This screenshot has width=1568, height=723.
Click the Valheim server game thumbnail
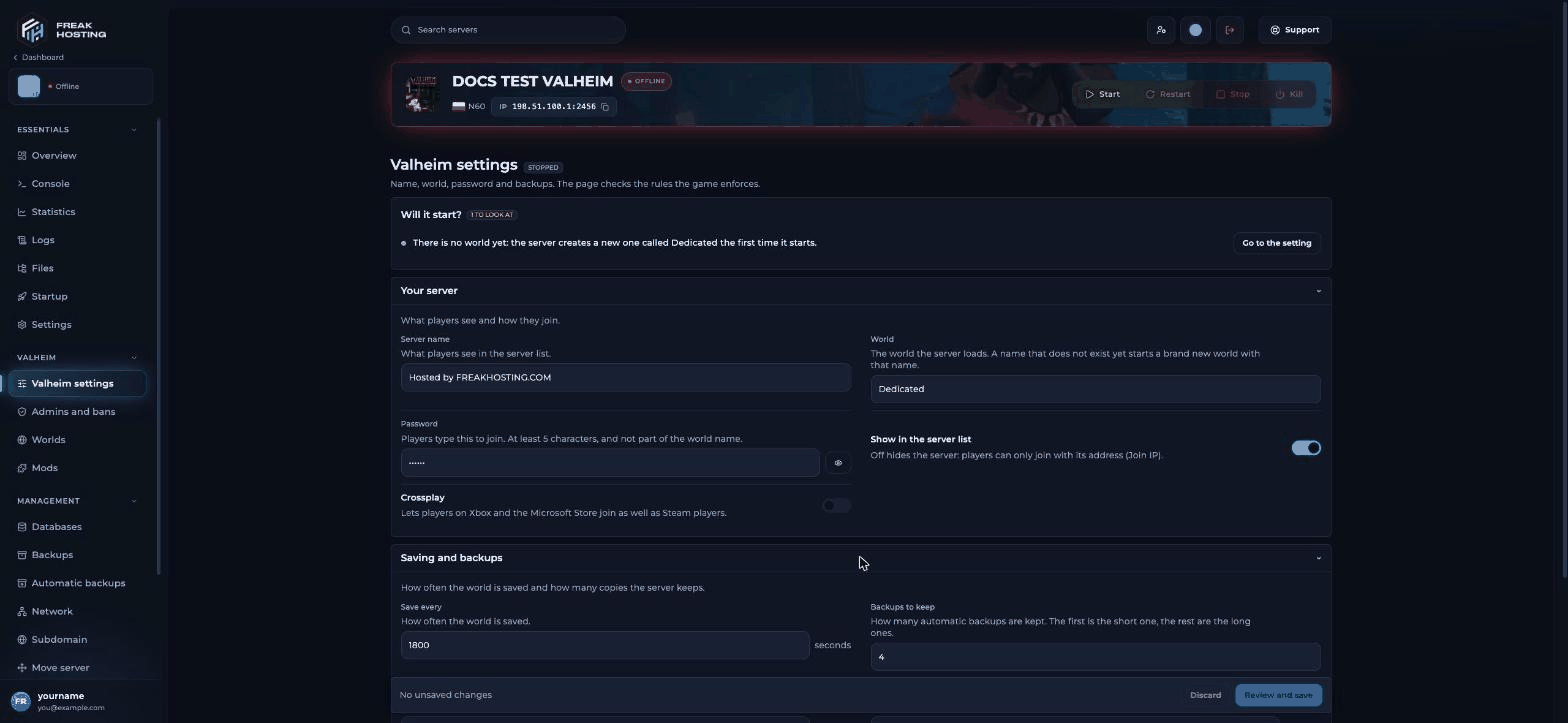pyautogui.click(x=422, y=94)
